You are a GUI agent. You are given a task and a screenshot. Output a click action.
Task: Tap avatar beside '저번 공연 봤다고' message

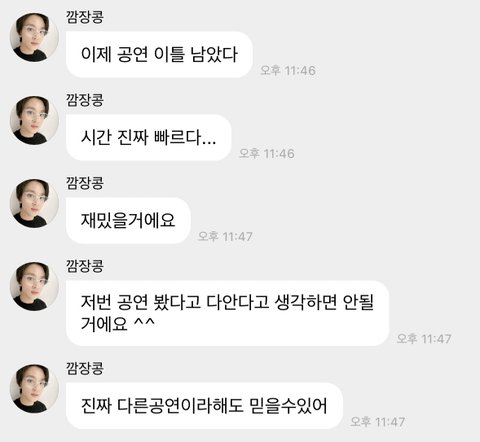pos(34,286)
